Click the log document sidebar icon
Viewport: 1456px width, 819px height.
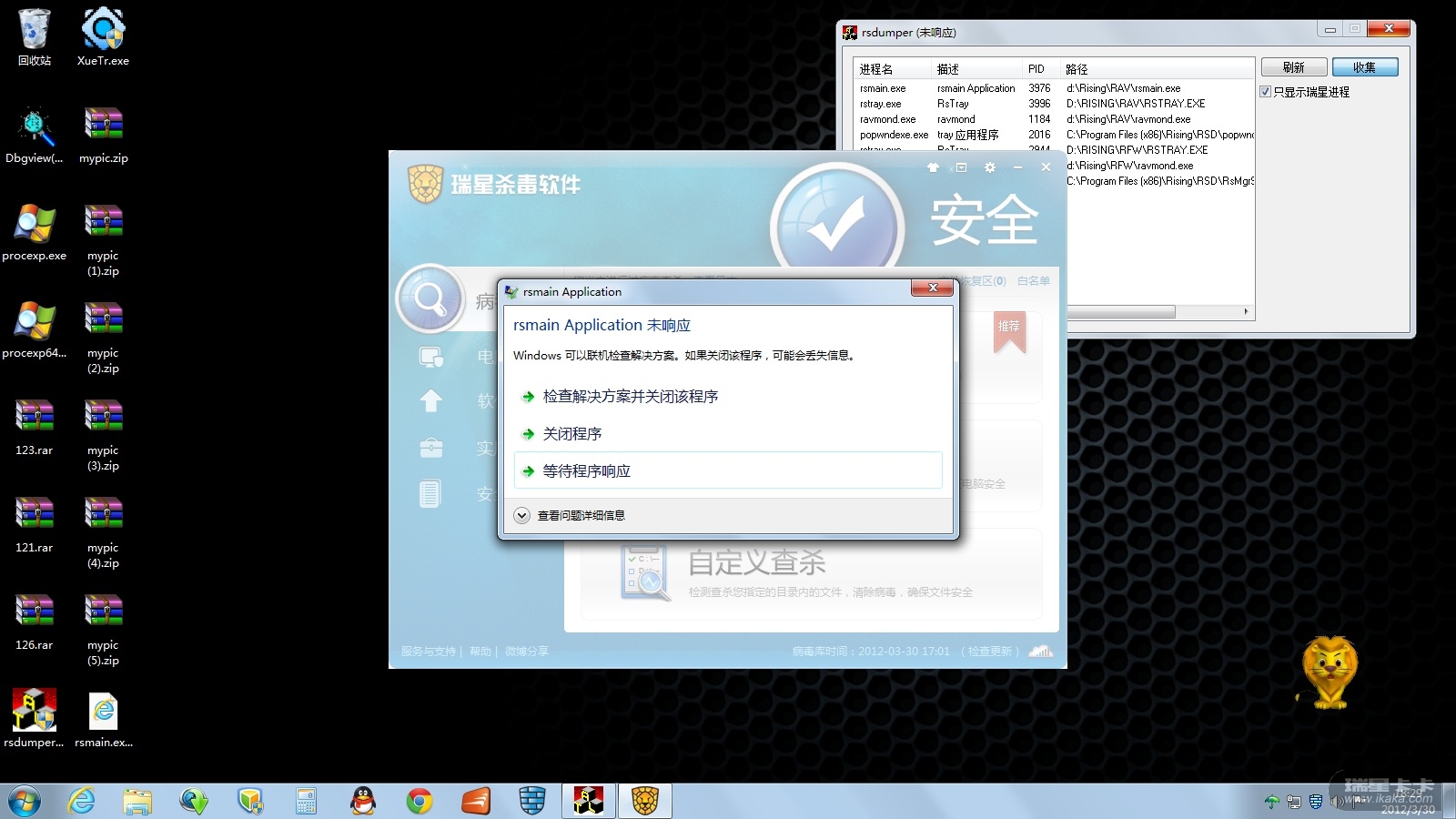[430, 494]
